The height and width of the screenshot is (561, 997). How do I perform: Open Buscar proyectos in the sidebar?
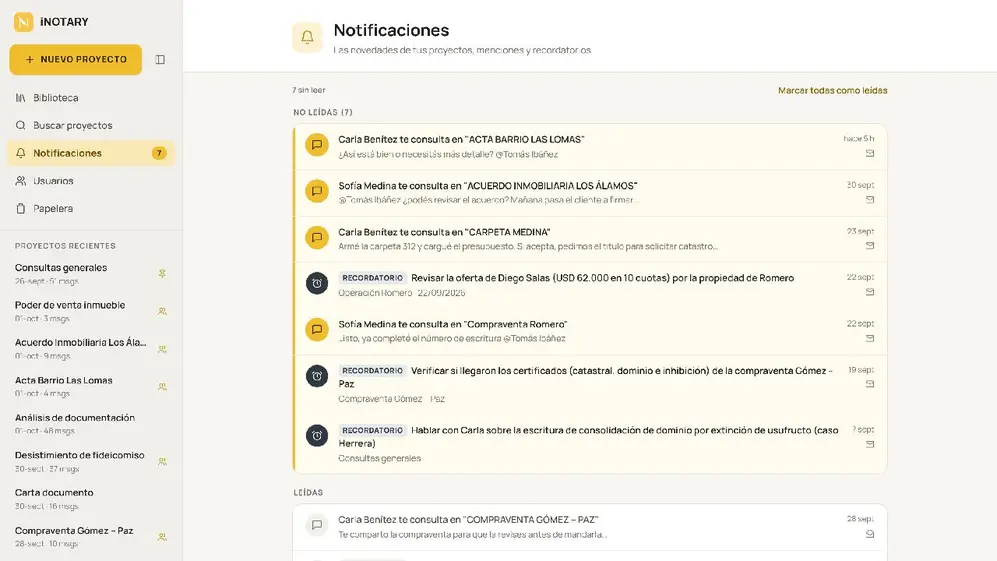pos(91,125)
